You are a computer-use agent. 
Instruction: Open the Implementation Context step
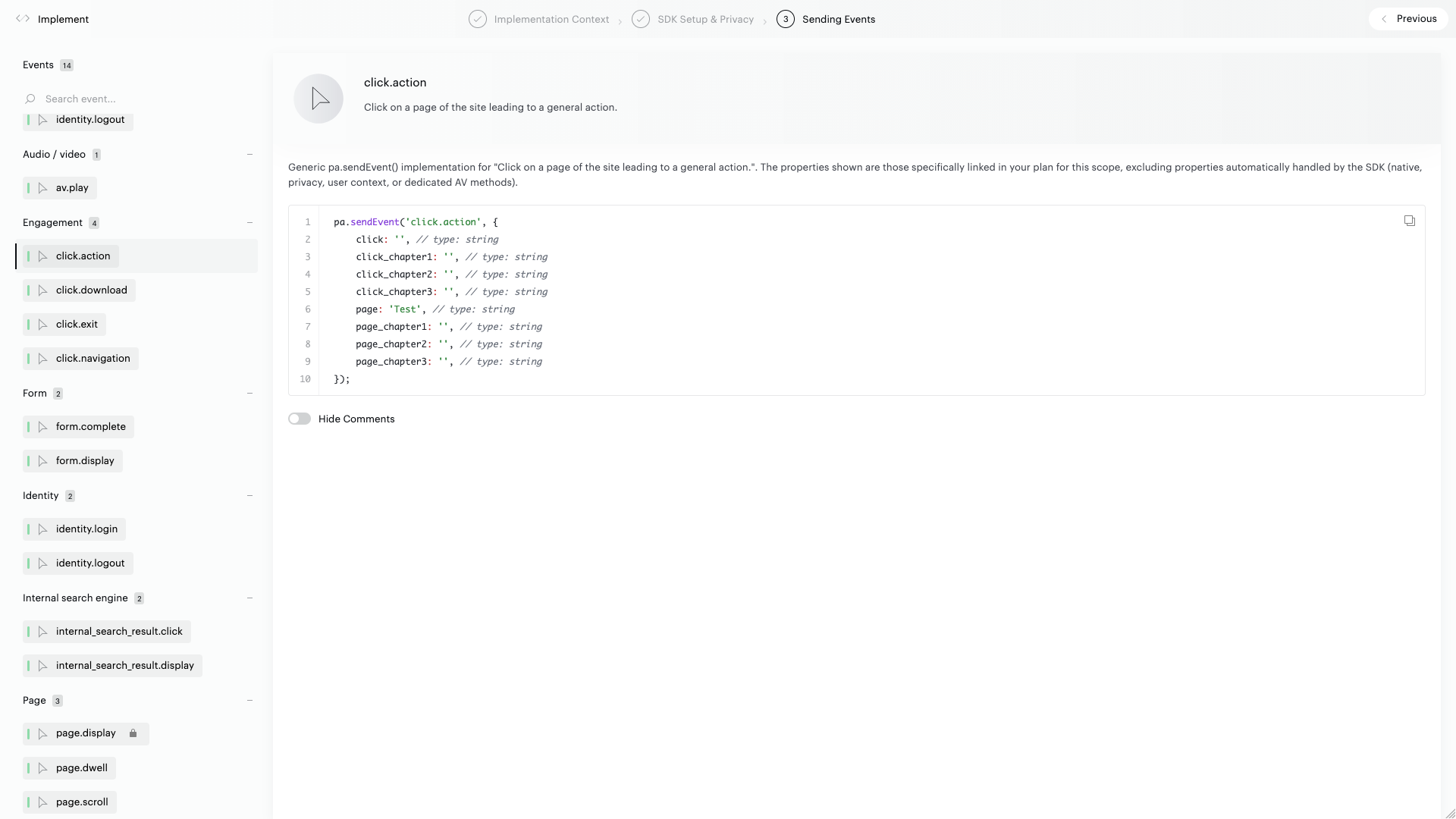[x=551, y=19]
